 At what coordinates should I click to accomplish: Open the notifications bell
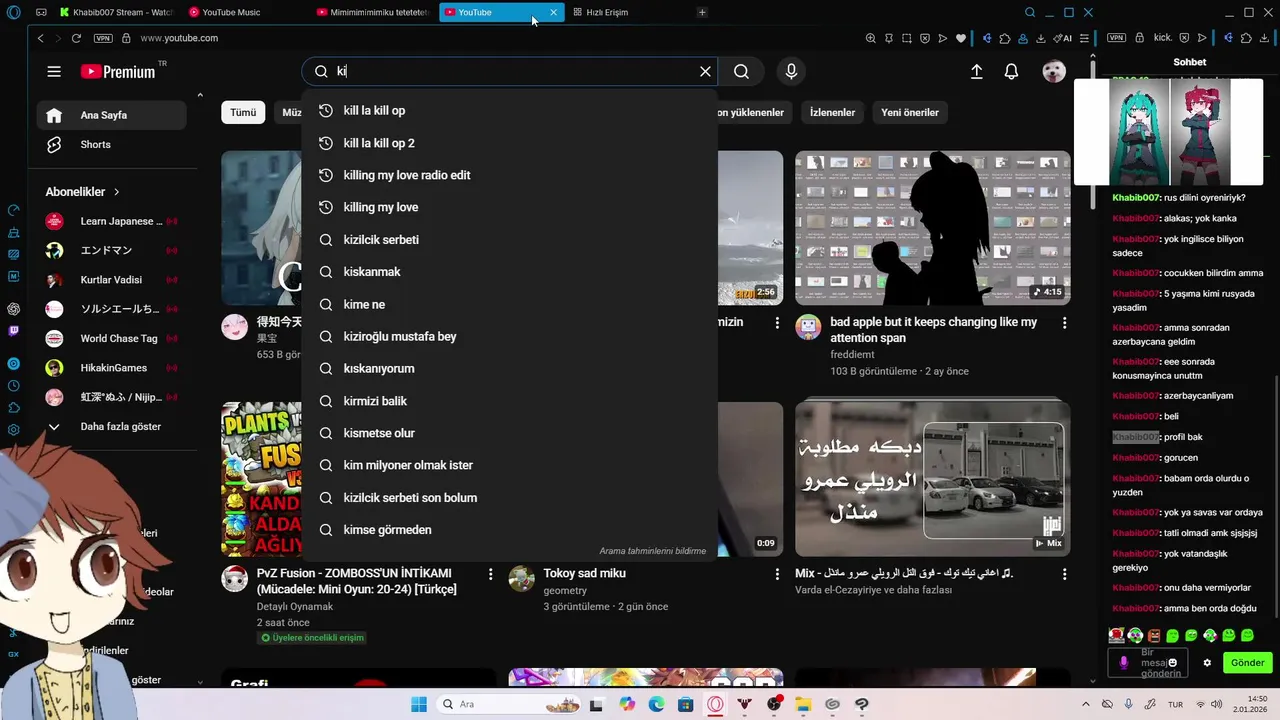(1011, 71)
